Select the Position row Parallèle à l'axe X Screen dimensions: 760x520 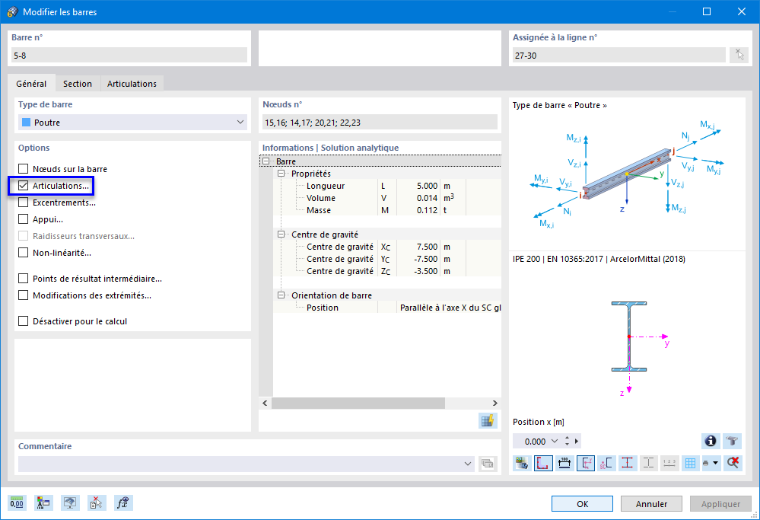(x=450, y=307)
